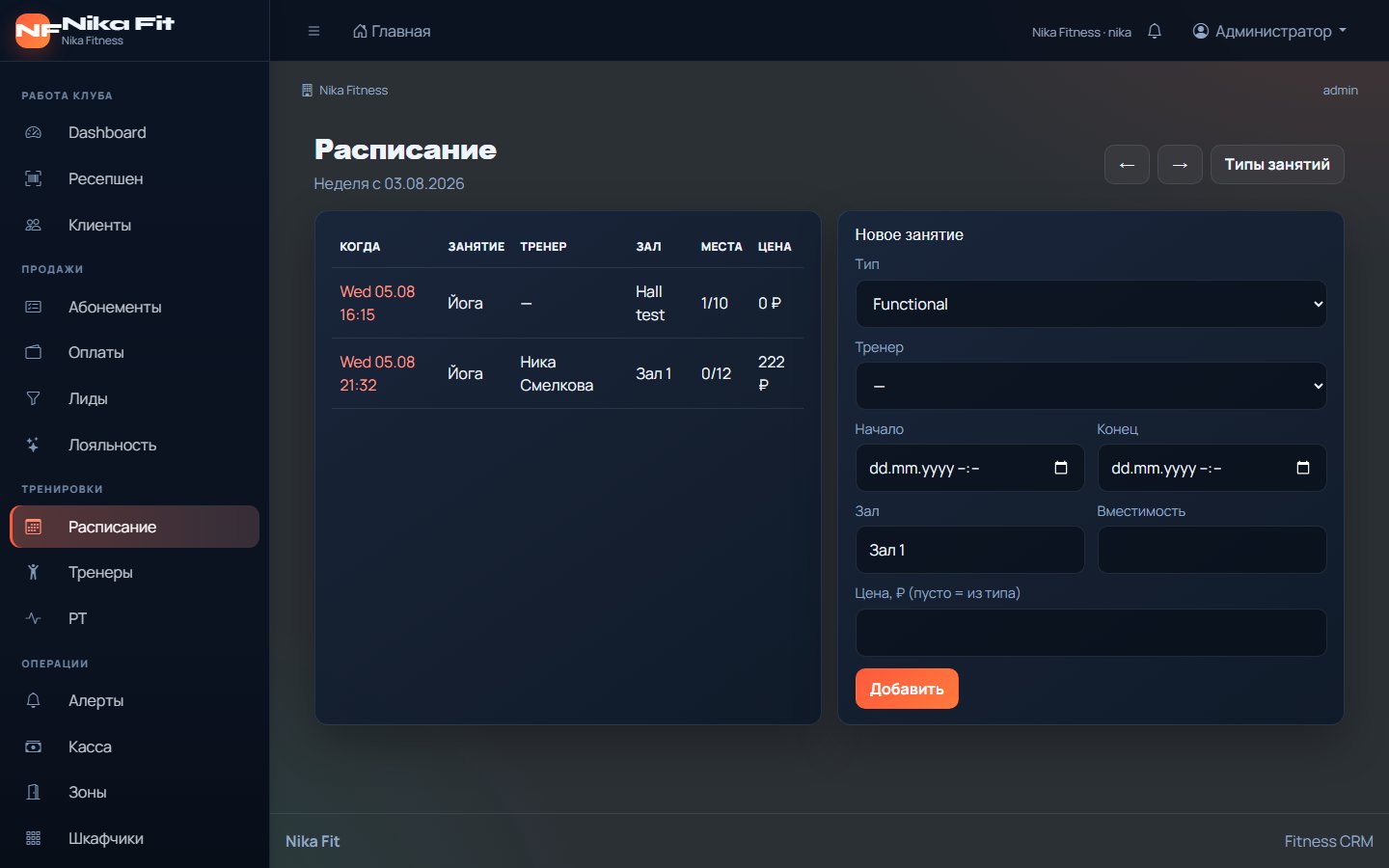Open the Тип dropdown showing Functional
Screen dimensions: 1389x868
(x=1091, y=304)
